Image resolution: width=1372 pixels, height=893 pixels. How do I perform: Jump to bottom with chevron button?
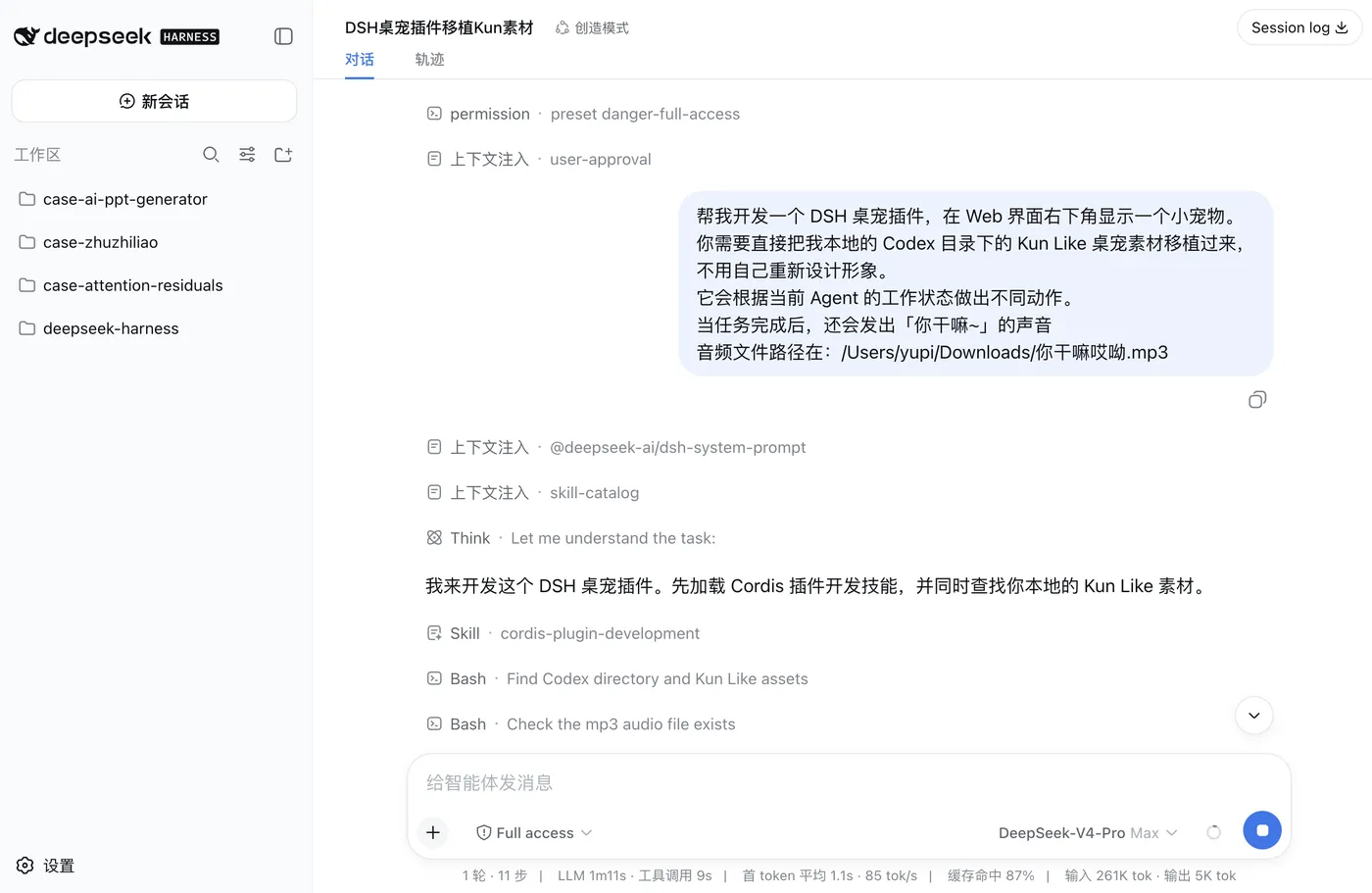pos(1254,716)
